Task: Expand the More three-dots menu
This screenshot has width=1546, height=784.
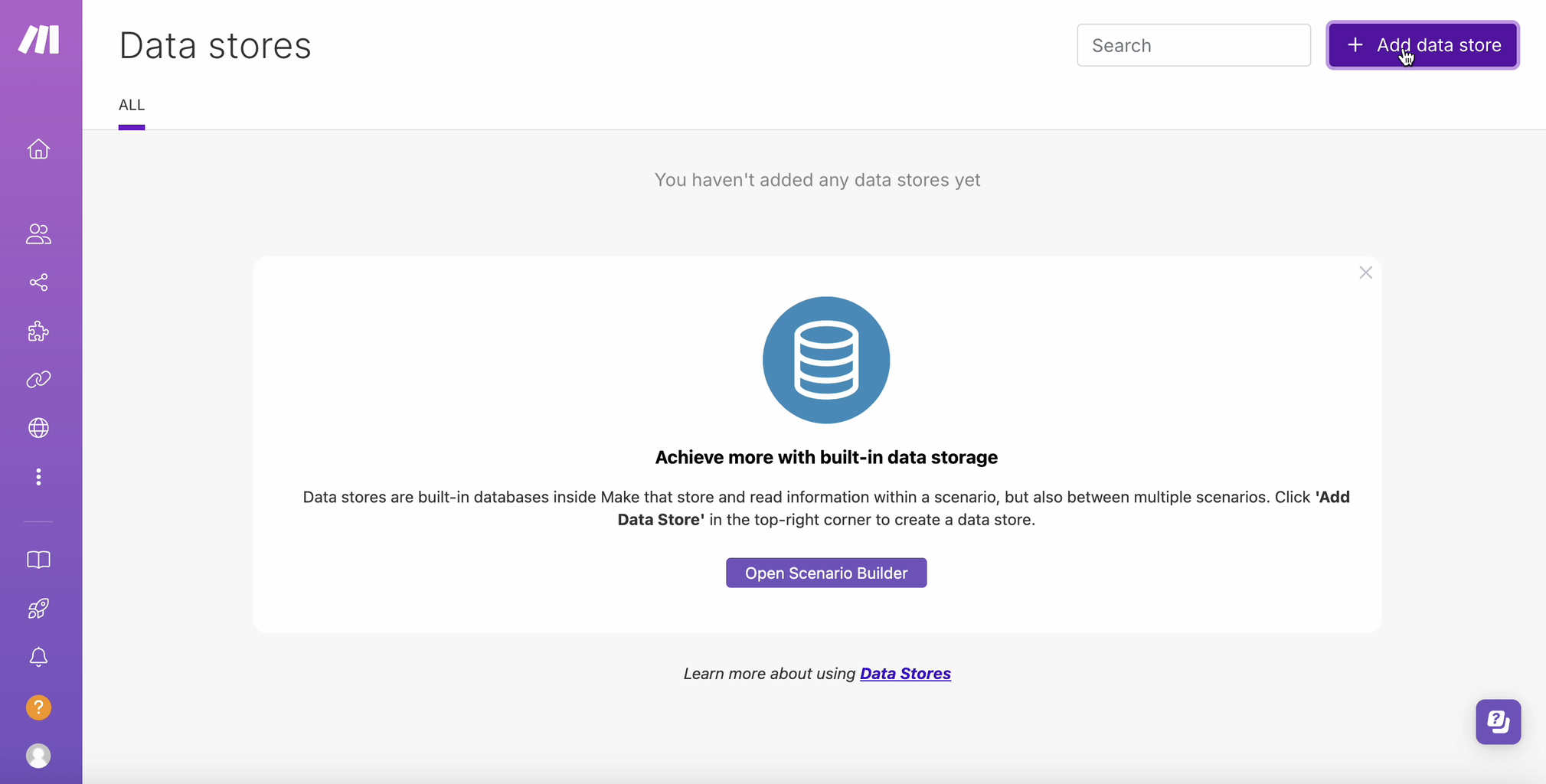Action: (x=38, y=477)
